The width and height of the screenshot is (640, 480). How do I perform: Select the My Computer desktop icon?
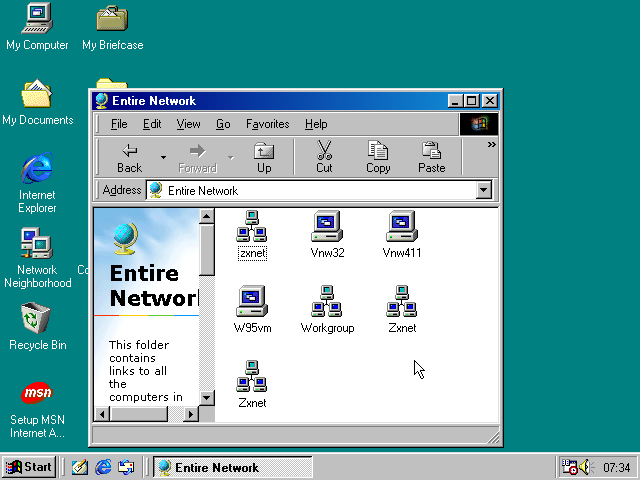point(37,27)
